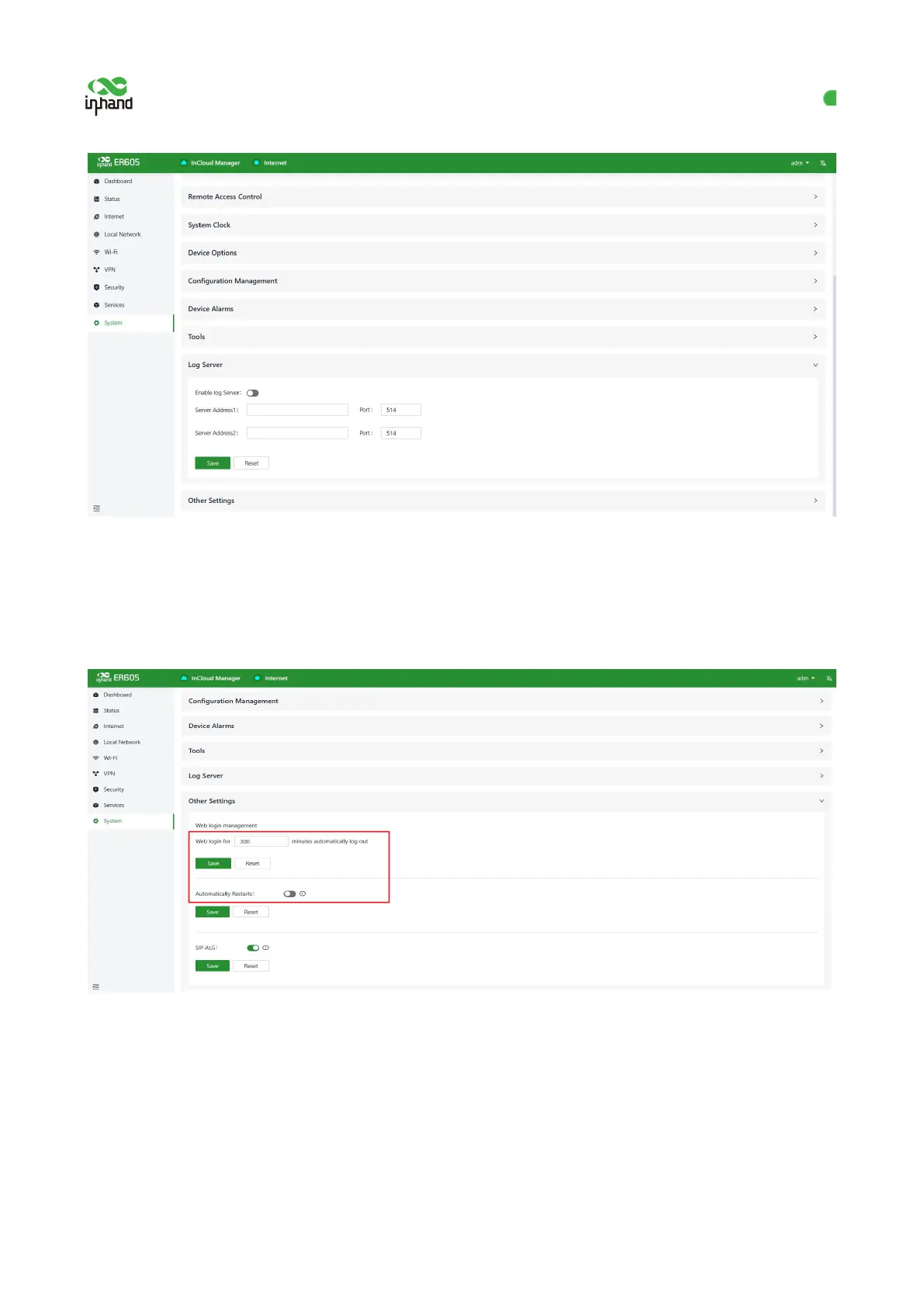Image resolution: width=924 pixels, height=1307 pixels.
Task: Click info icon beside Automatically Restarts toggle
Action: click(x=303, y=894)
